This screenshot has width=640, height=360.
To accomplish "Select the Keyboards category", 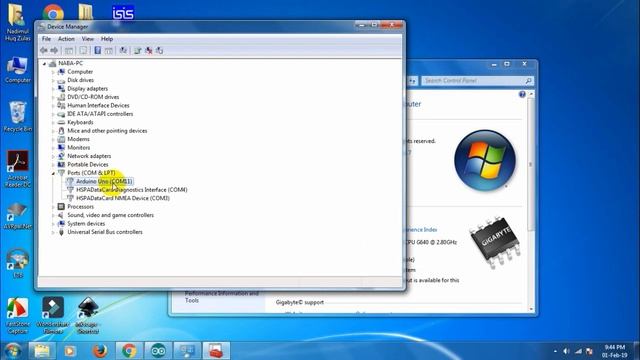I will pos(80,122).
